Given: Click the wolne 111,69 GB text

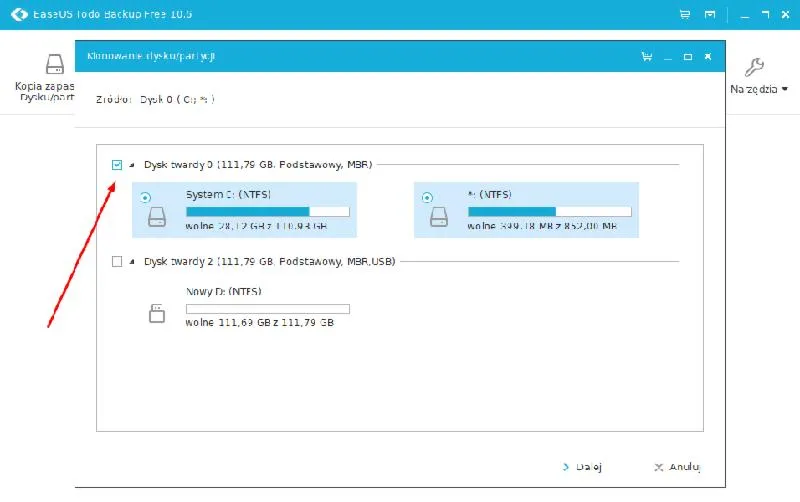Looking at the screenshot, I should click(260, 323).
